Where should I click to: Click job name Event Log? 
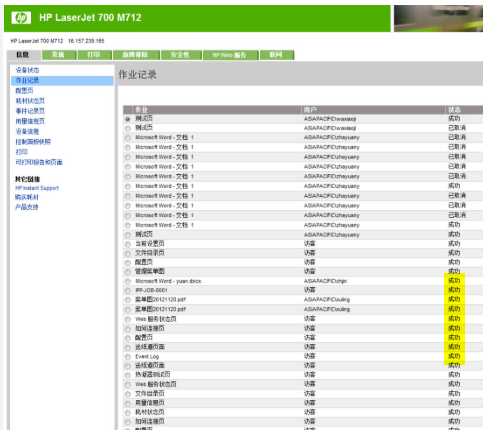[x=147, y=357]
